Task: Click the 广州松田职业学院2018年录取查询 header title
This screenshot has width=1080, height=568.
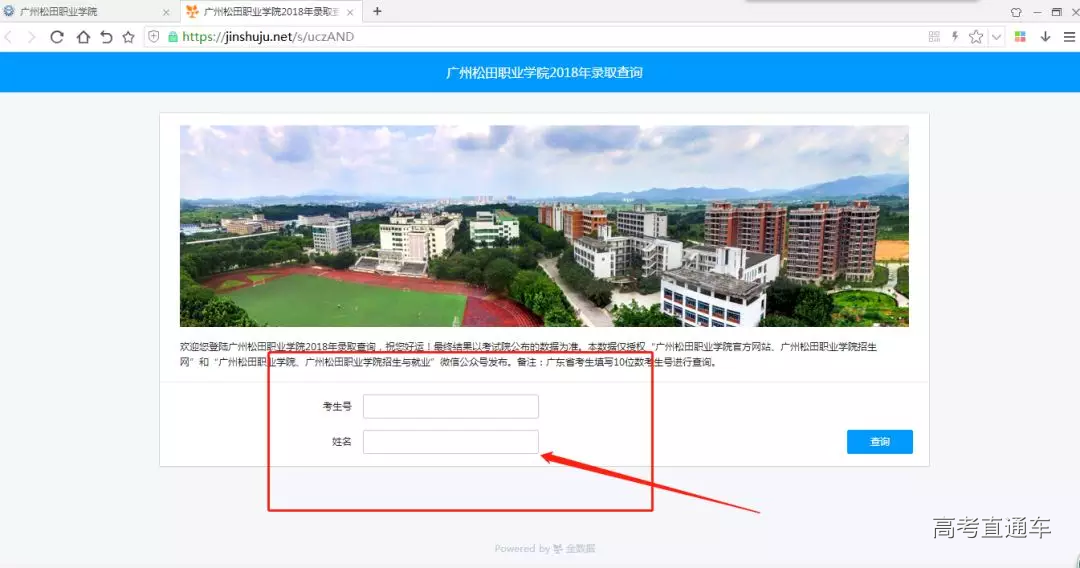Action: point(544,72)
